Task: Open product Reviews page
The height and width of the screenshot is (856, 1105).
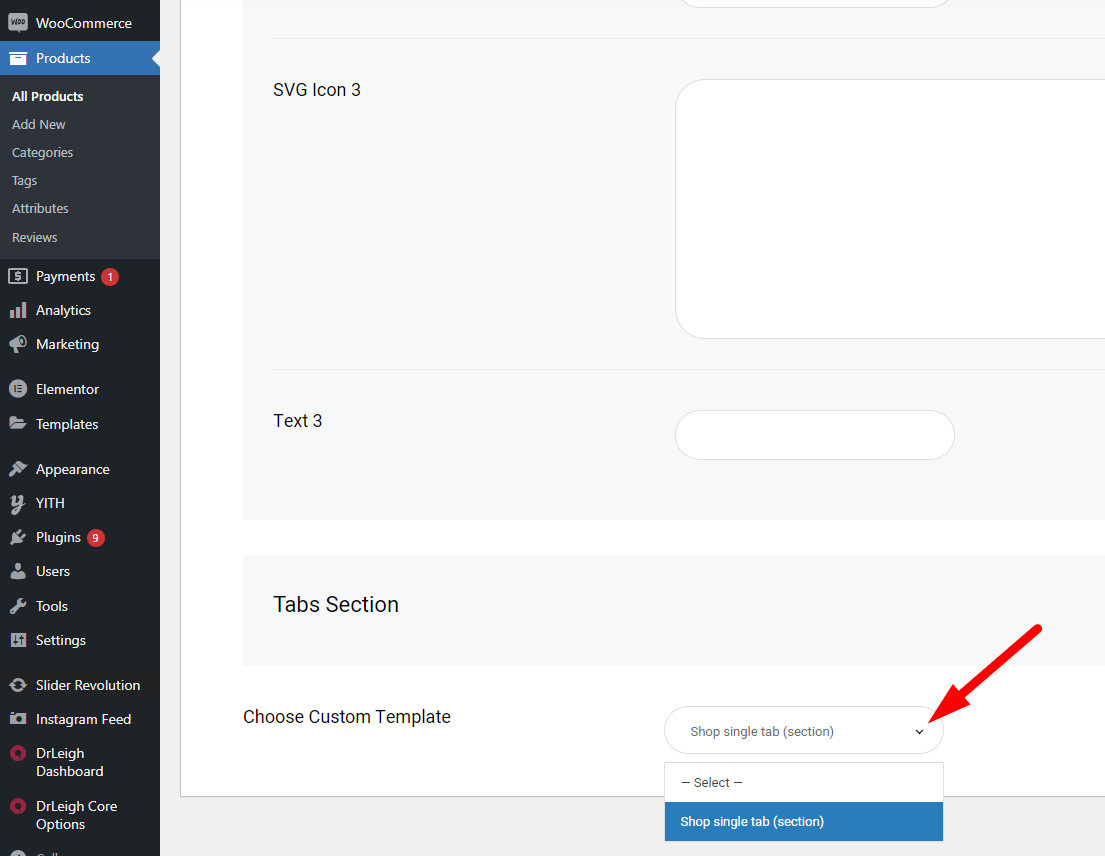Action: 35,237
